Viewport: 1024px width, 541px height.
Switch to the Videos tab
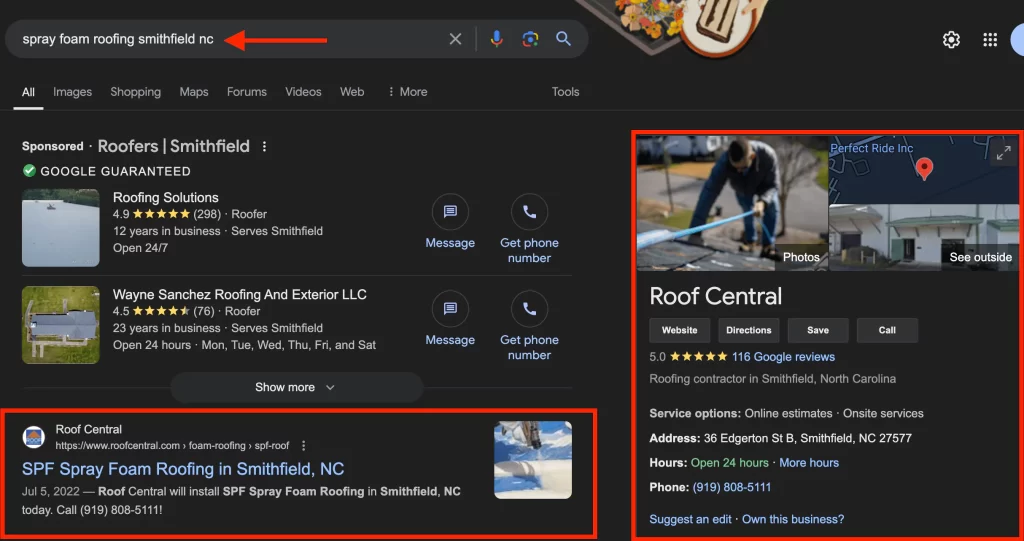(x=303, y=92)
